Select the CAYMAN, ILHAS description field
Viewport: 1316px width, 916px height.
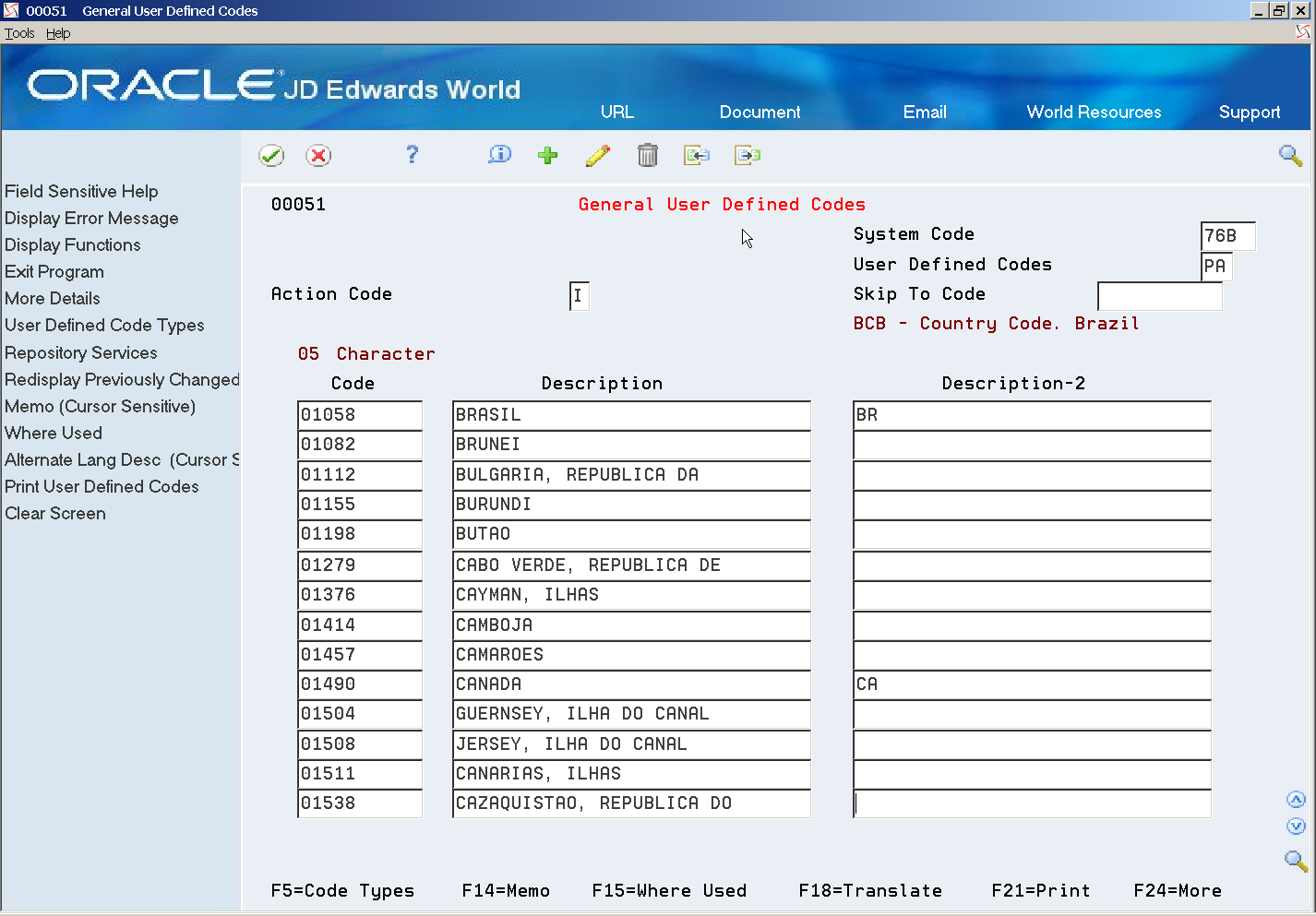(631, 595)
